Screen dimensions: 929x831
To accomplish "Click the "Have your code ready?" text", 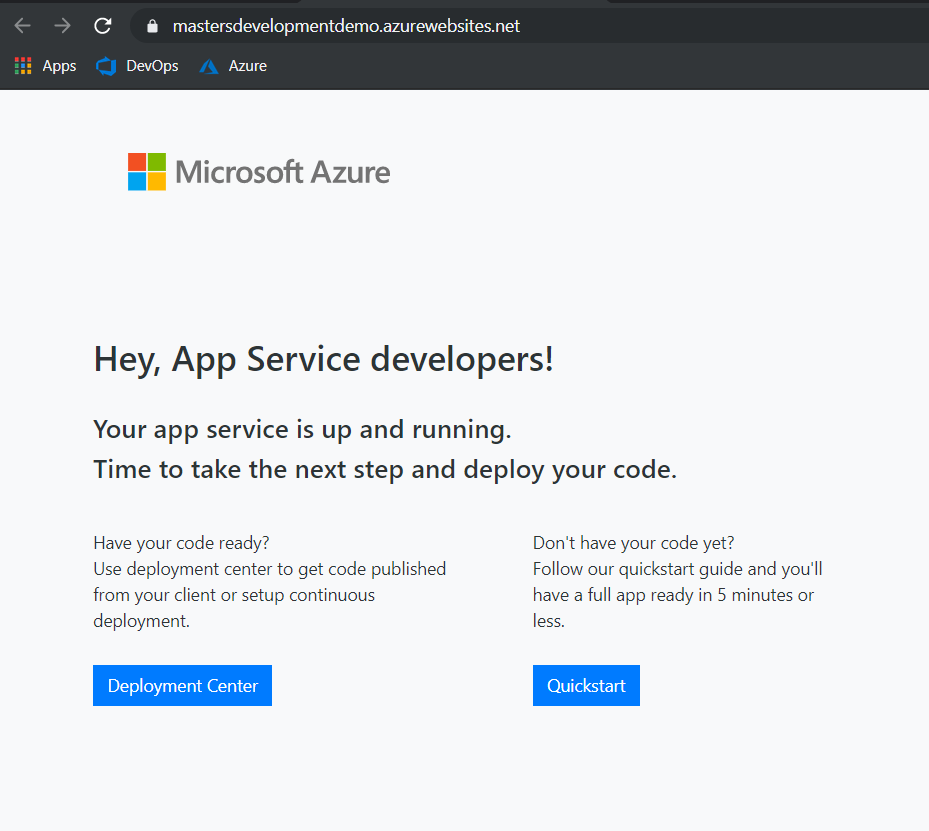I will 181,543.
